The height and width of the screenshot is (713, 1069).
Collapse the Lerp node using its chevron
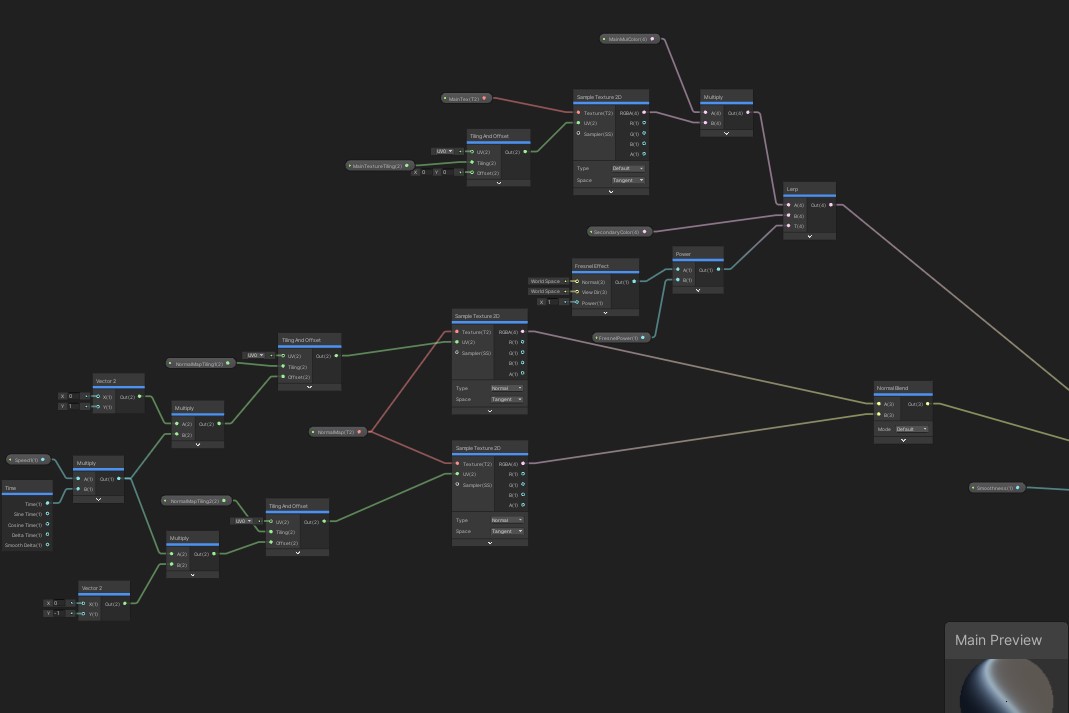809,236
